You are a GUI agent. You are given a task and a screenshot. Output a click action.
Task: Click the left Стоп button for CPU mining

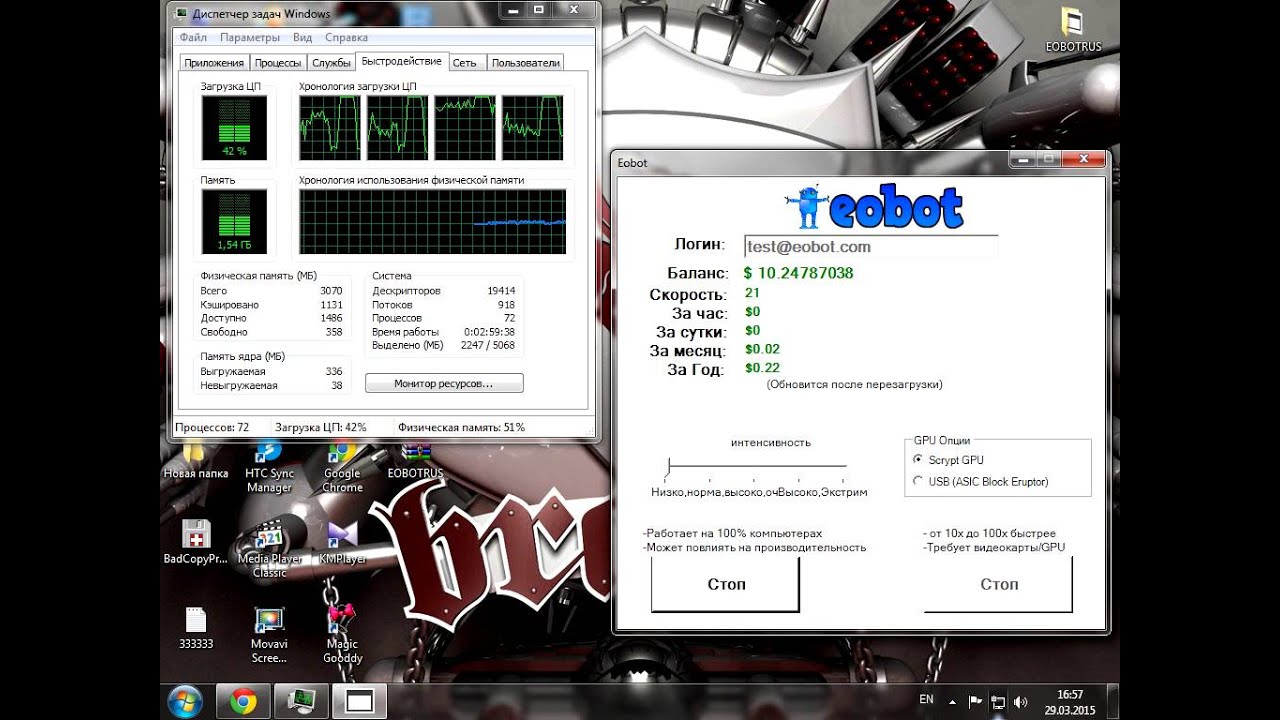pos(726,584)
